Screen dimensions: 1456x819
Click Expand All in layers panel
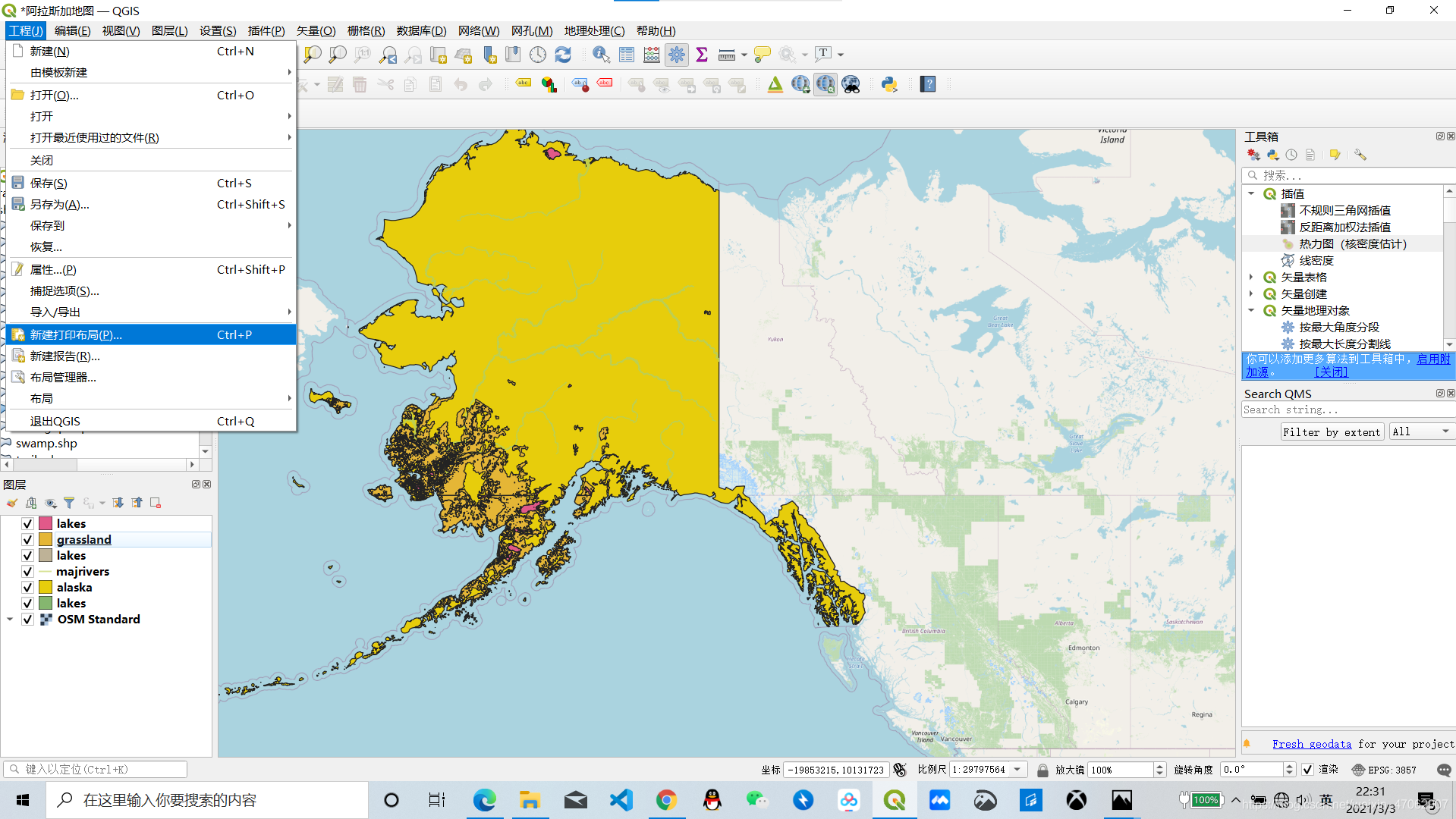(x=118, y=503)
